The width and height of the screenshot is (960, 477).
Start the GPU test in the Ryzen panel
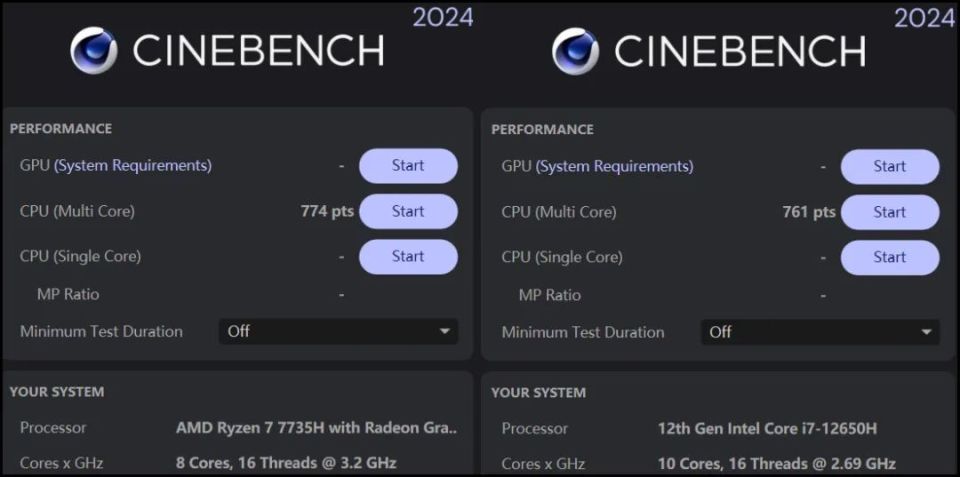(x=408, y=166)
